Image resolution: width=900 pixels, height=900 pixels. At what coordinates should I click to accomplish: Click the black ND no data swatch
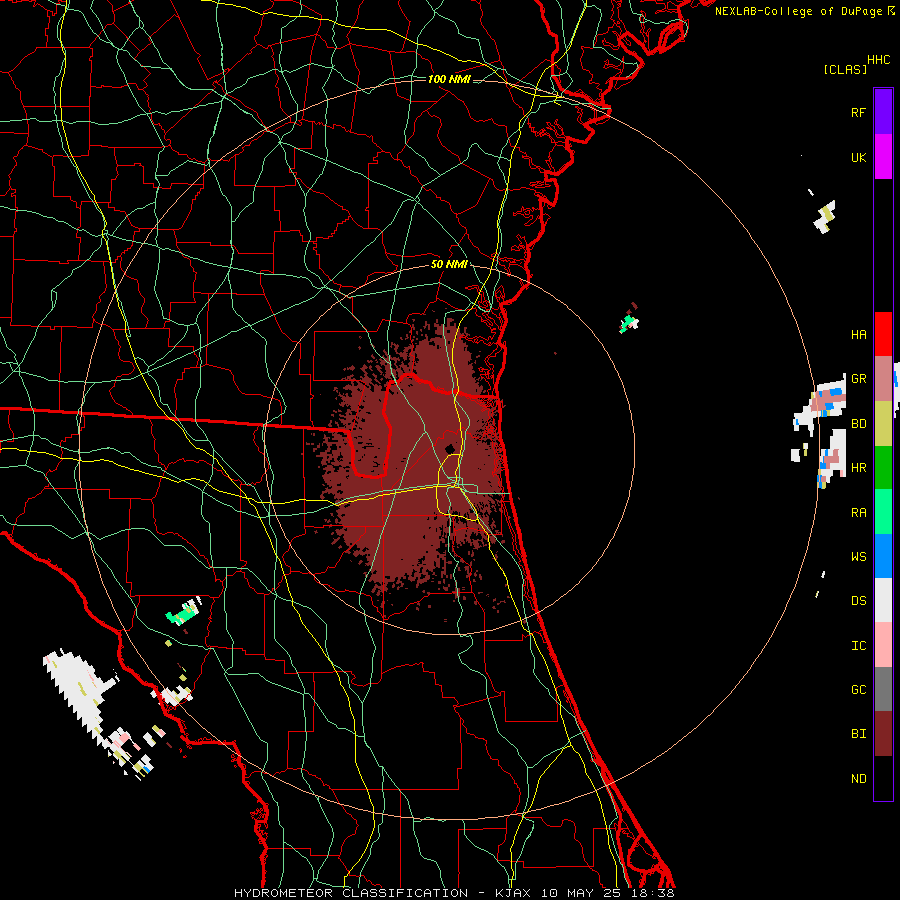(x=883, y=778)
